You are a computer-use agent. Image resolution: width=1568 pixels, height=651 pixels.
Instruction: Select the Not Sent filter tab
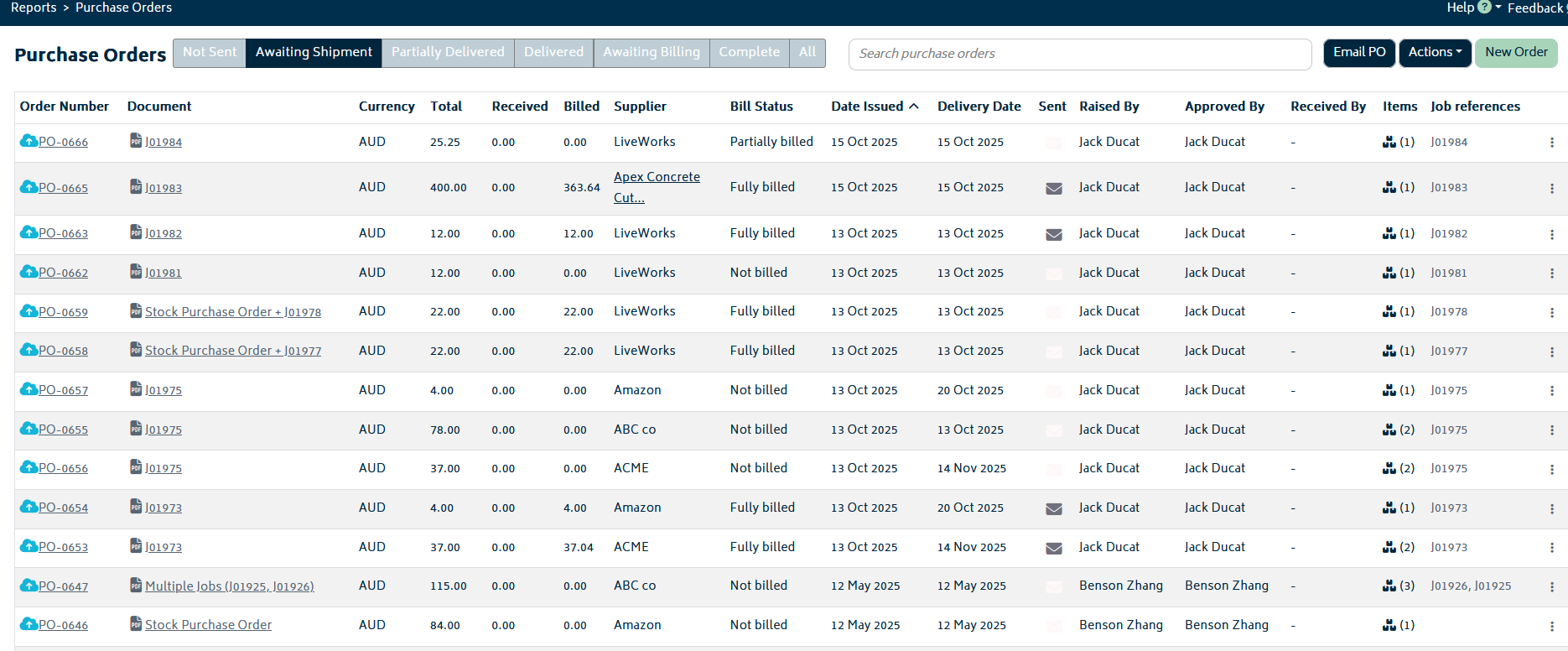(x=210, y=52)
